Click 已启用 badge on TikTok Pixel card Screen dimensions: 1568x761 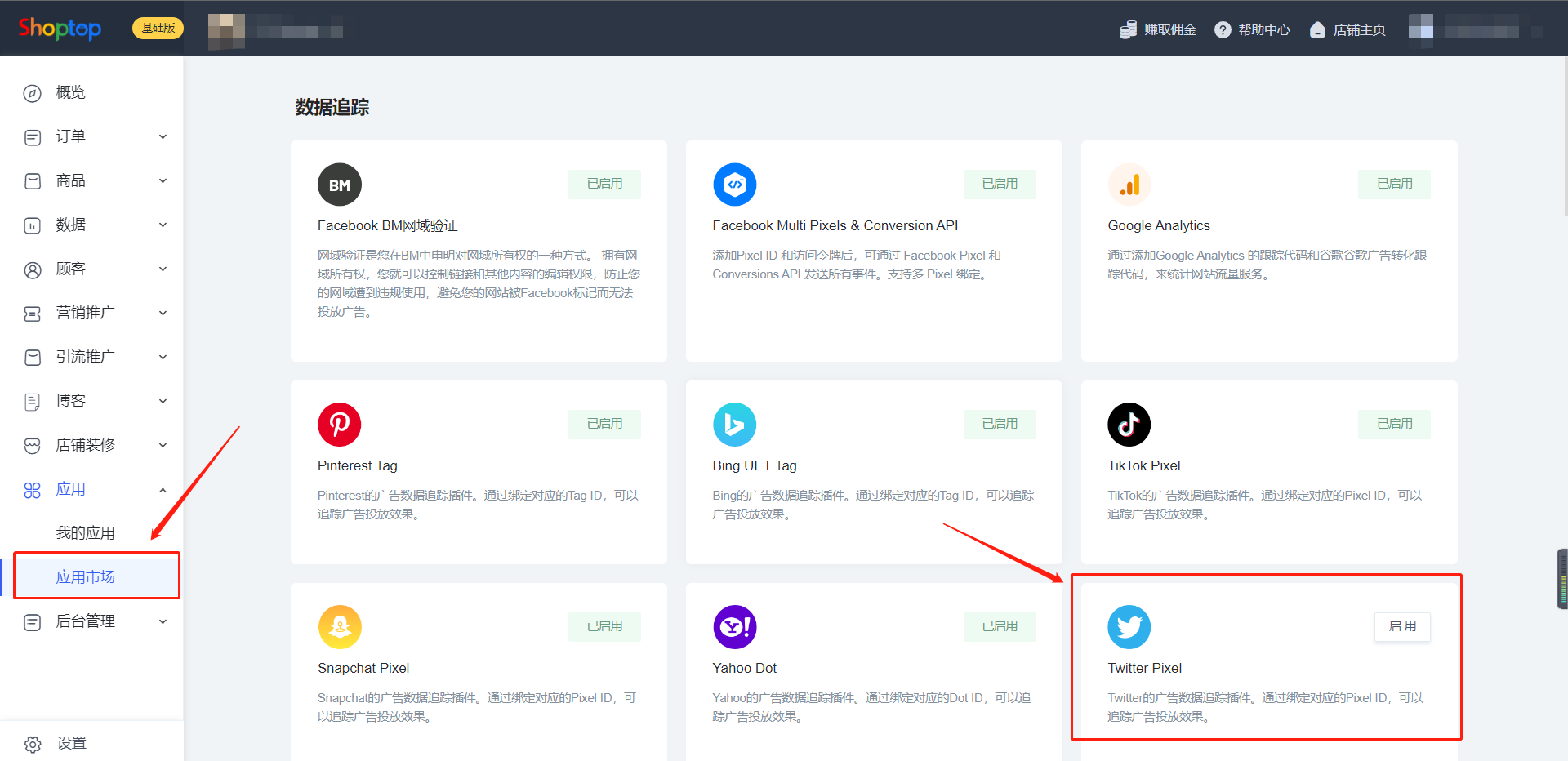click(1394, 424)
